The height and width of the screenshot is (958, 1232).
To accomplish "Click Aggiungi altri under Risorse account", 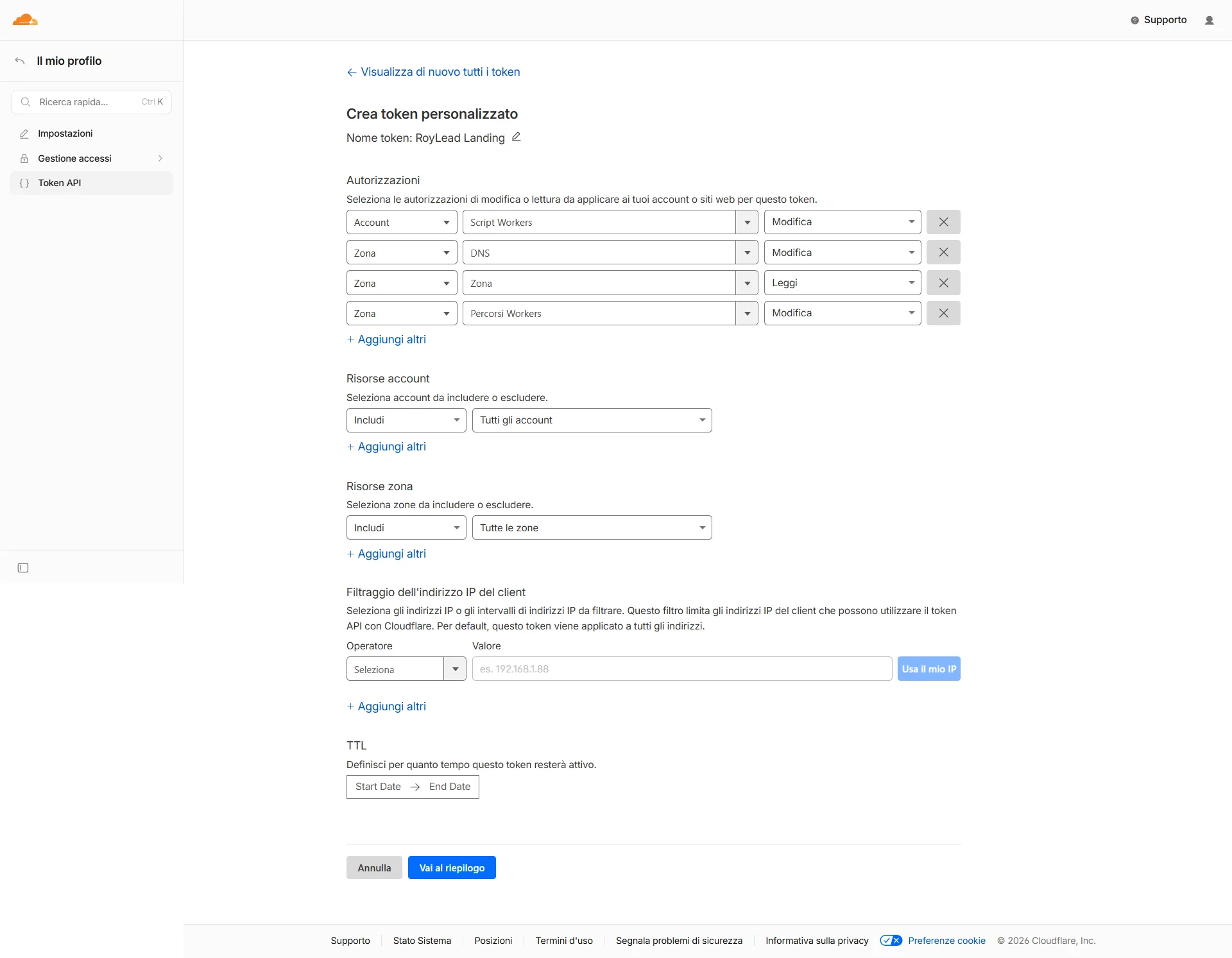I will pos(386,447).
